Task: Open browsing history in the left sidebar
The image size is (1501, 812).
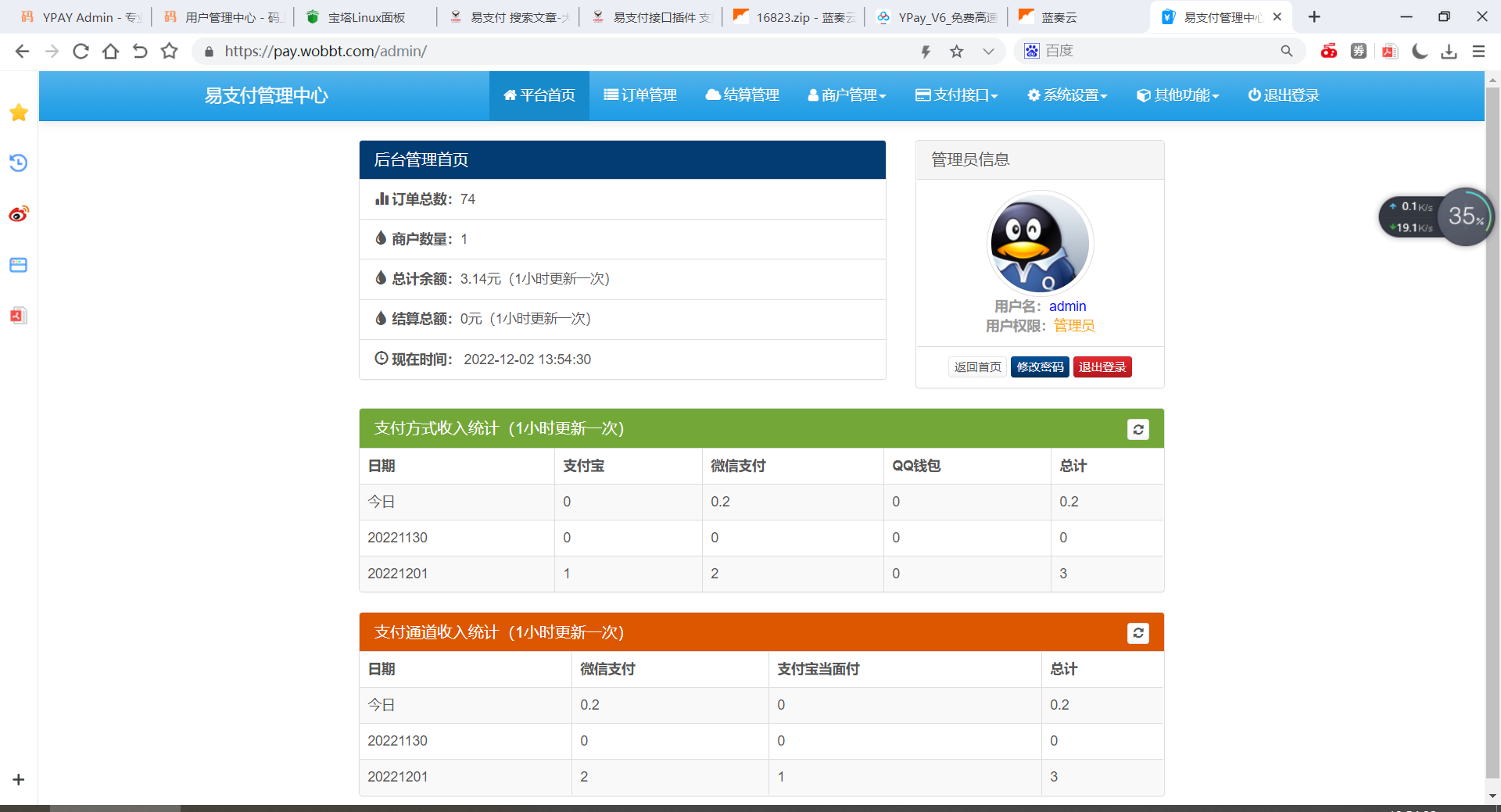Action: (x=18, y=163)
